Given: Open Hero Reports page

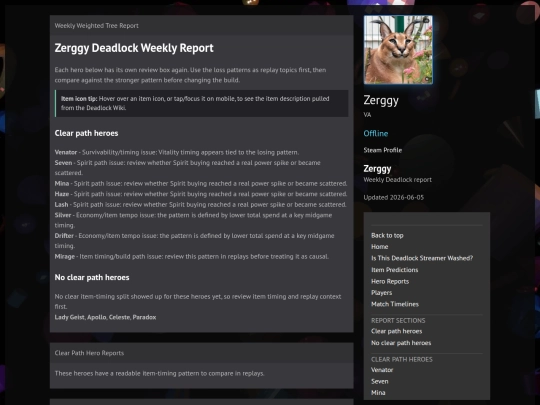Looking at the screenshot, I should click(390, 281).
